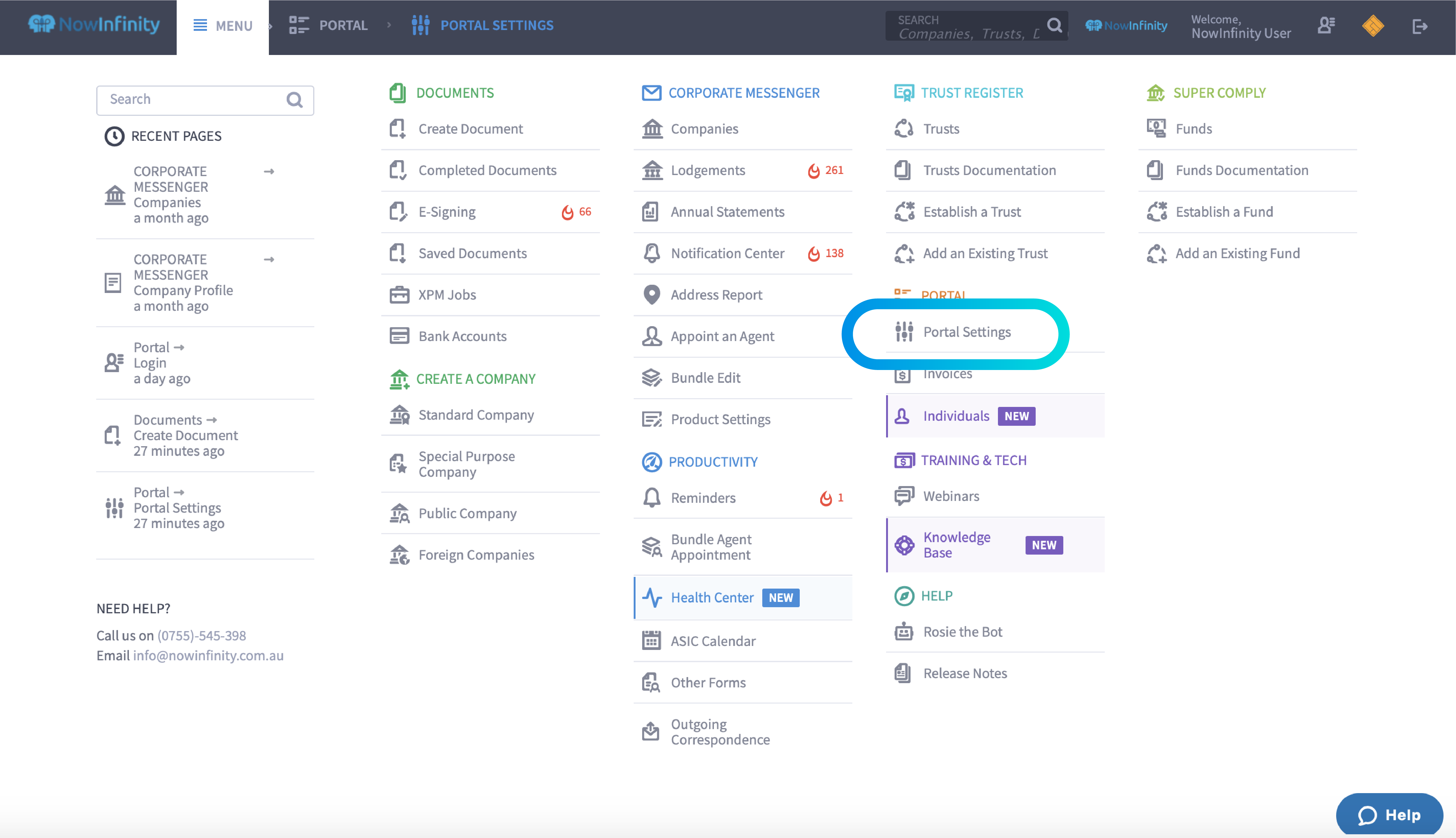
Task: Click the Saved Documents icon
Action: point(398,253)
